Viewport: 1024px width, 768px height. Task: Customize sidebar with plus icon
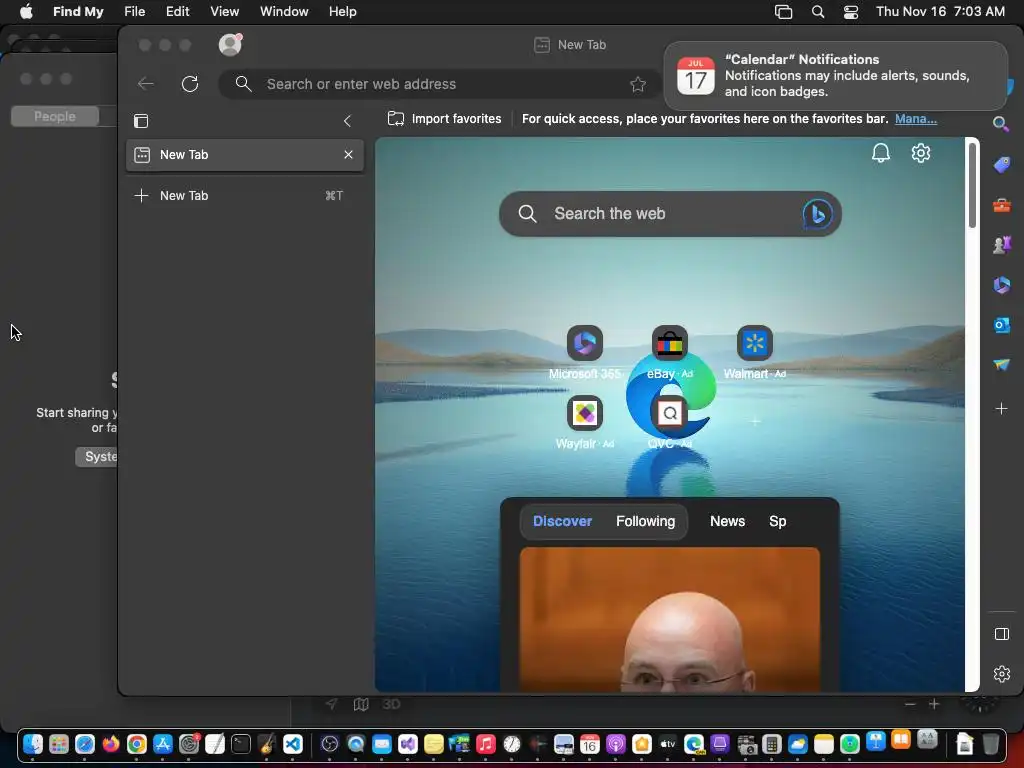click(x=1001, y=409)
